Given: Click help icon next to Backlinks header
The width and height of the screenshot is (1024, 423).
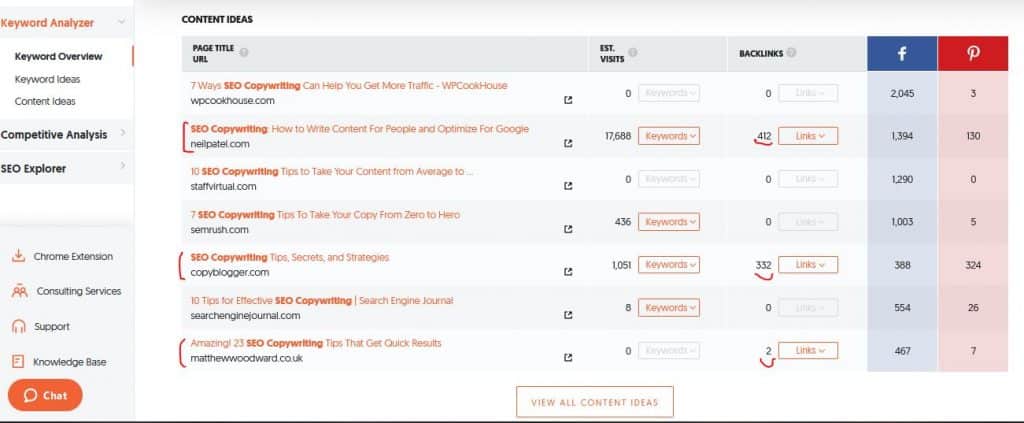Looking at the screenshot, I should (x=792, y=53).
